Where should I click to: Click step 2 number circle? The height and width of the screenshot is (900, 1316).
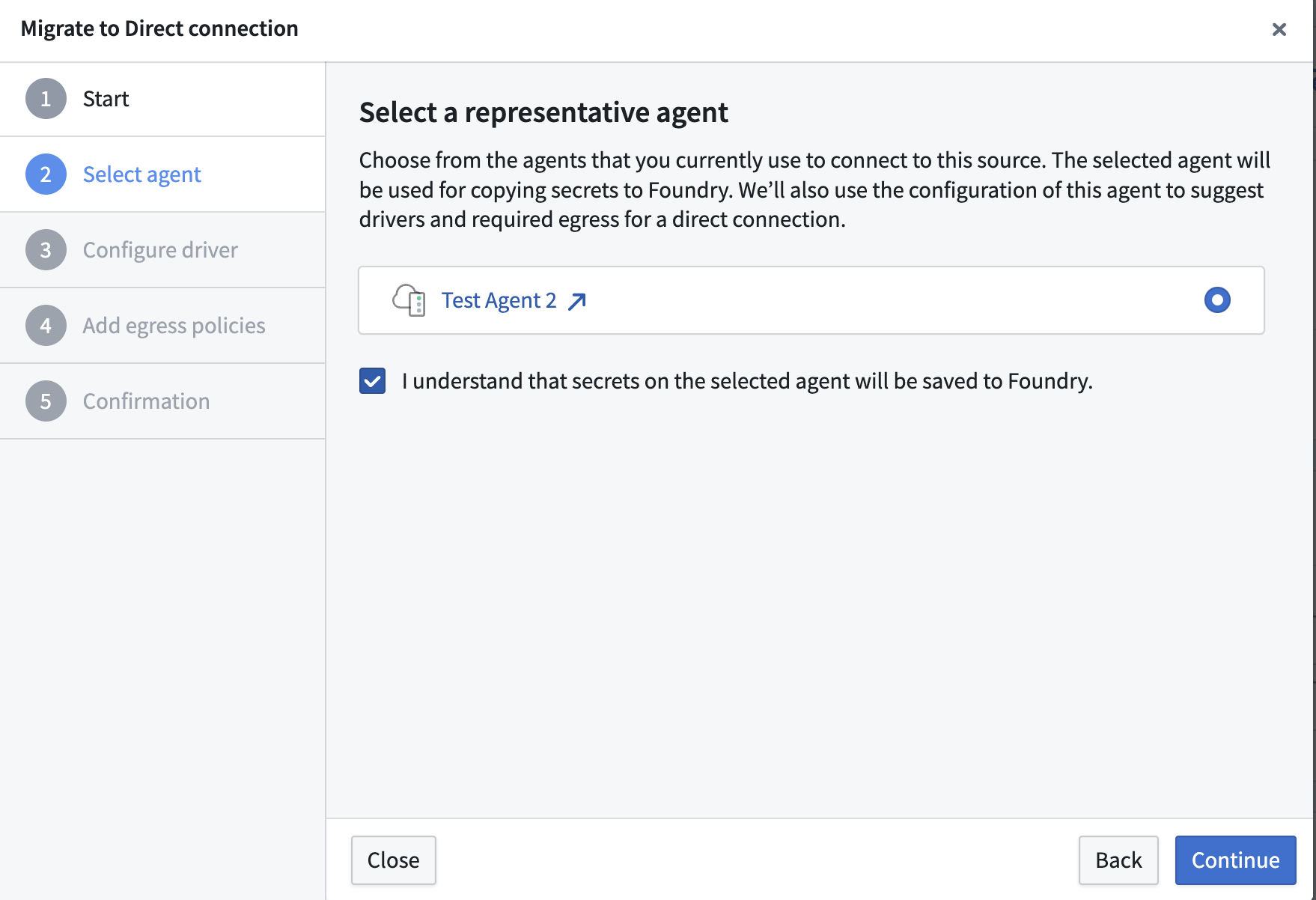(46, 174)
